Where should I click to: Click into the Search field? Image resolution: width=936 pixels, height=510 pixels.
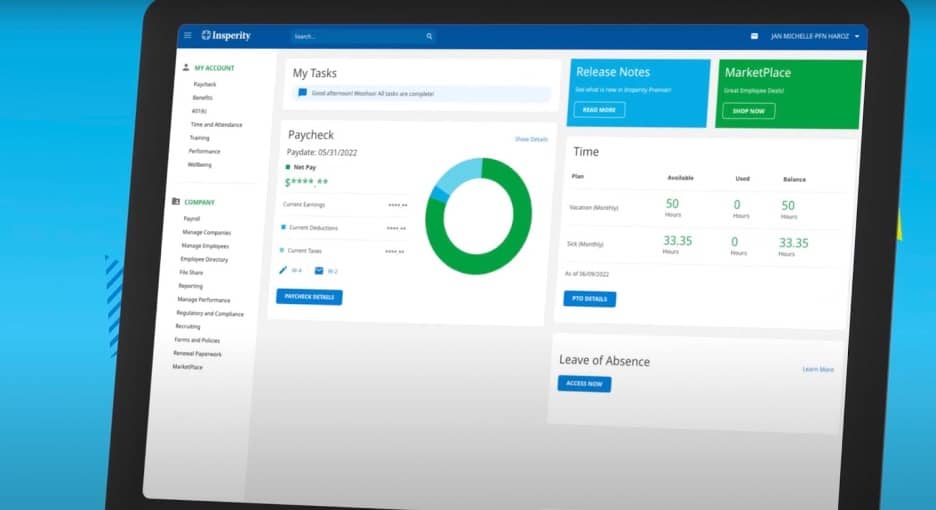[355, 36]
